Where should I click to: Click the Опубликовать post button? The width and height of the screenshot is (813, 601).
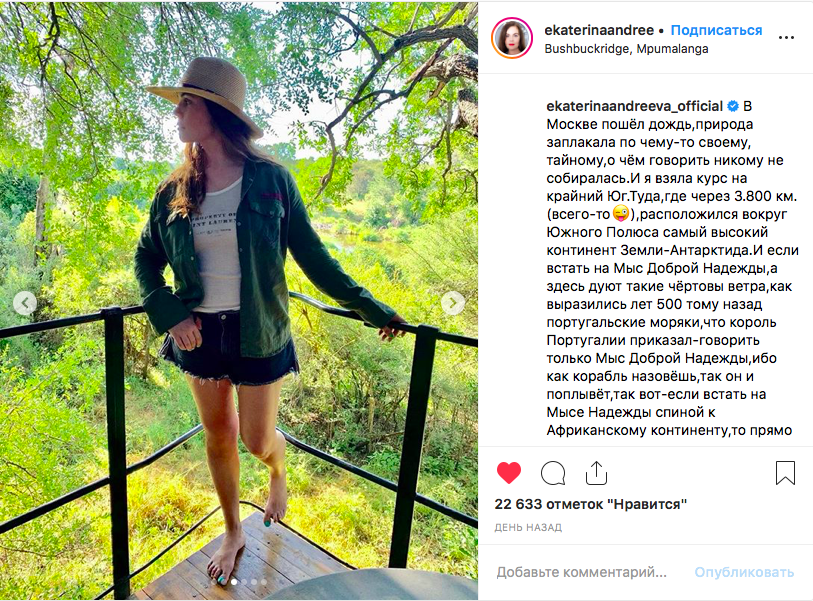pyautogui.click(x=744, y=572)
